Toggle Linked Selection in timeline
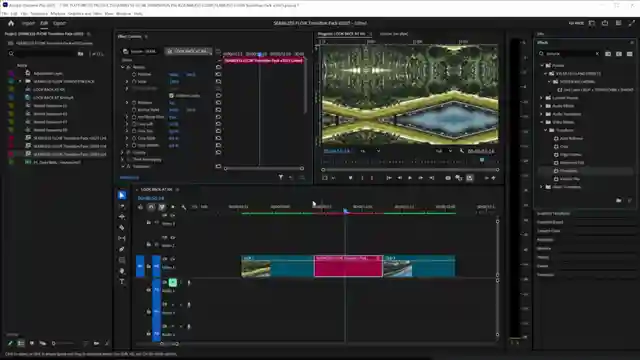 pos(162,207)
